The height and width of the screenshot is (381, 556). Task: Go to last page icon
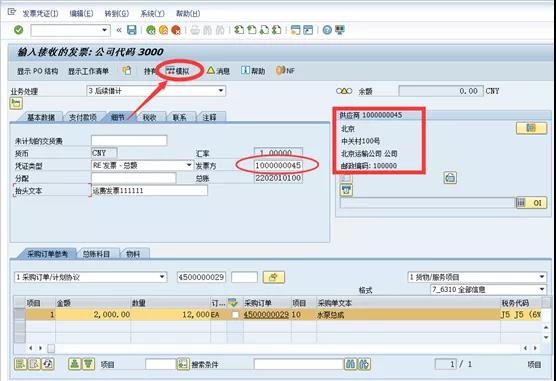pos(276,30)
